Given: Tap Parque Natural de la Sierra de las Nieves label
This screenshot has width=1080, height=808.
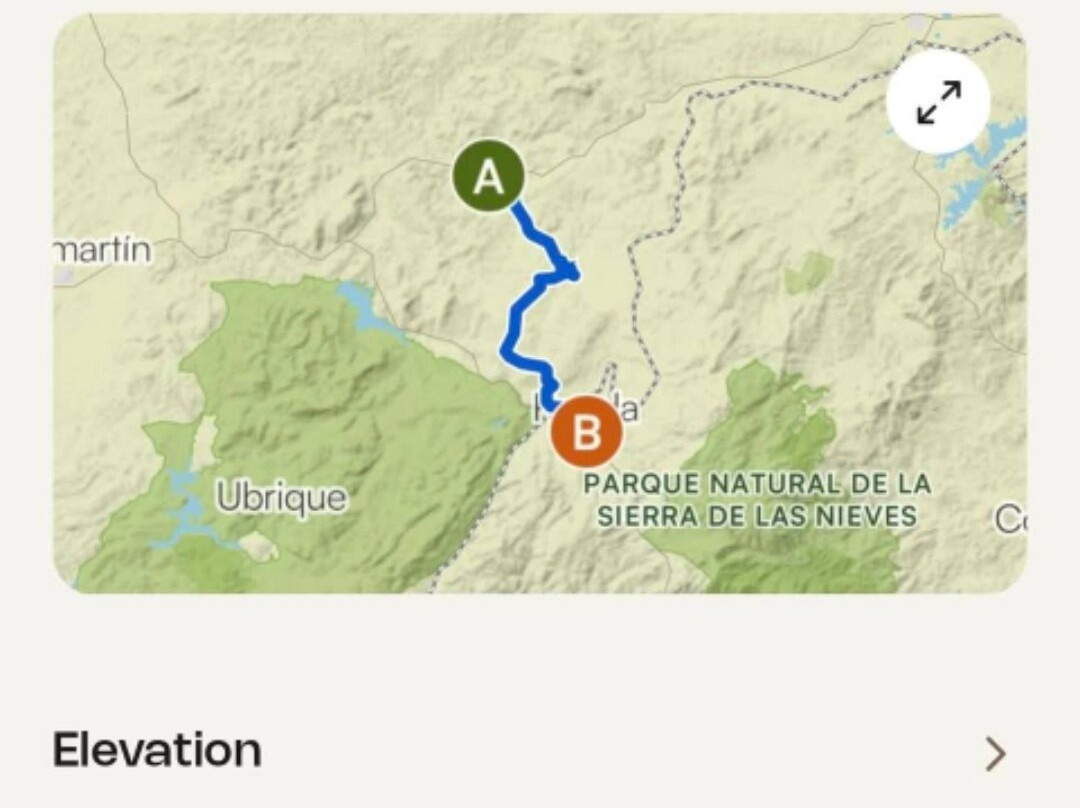Looking at the screenshot, I should (757, 499).
